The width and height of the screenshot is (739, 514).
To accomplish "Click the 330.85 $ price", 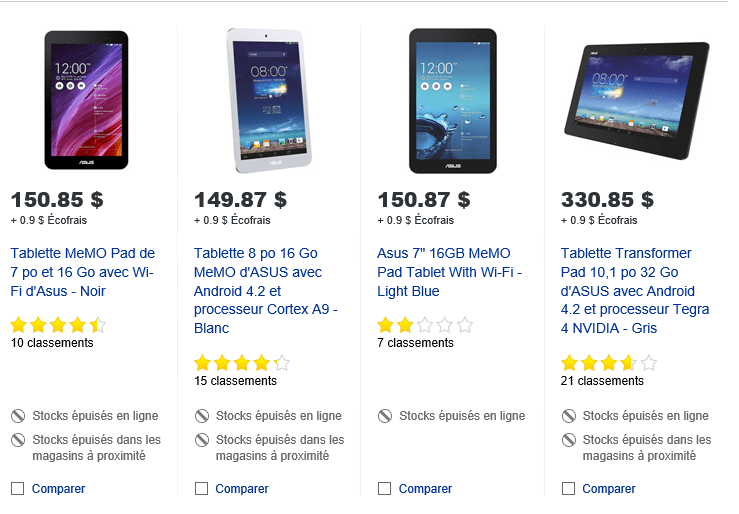I will click(607, 200).
